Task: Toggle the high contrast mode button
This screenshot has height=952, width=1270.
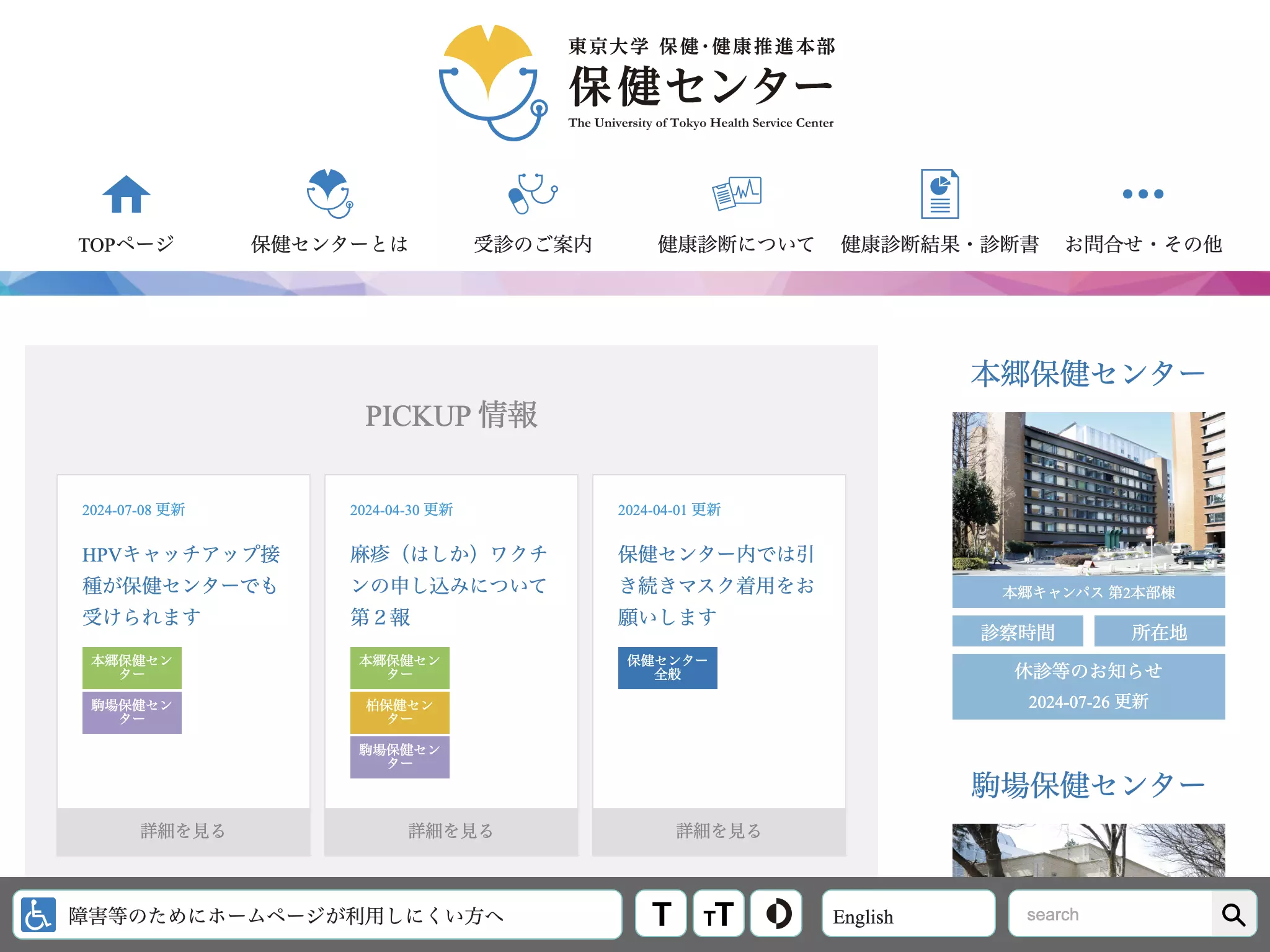Action: 776,914
